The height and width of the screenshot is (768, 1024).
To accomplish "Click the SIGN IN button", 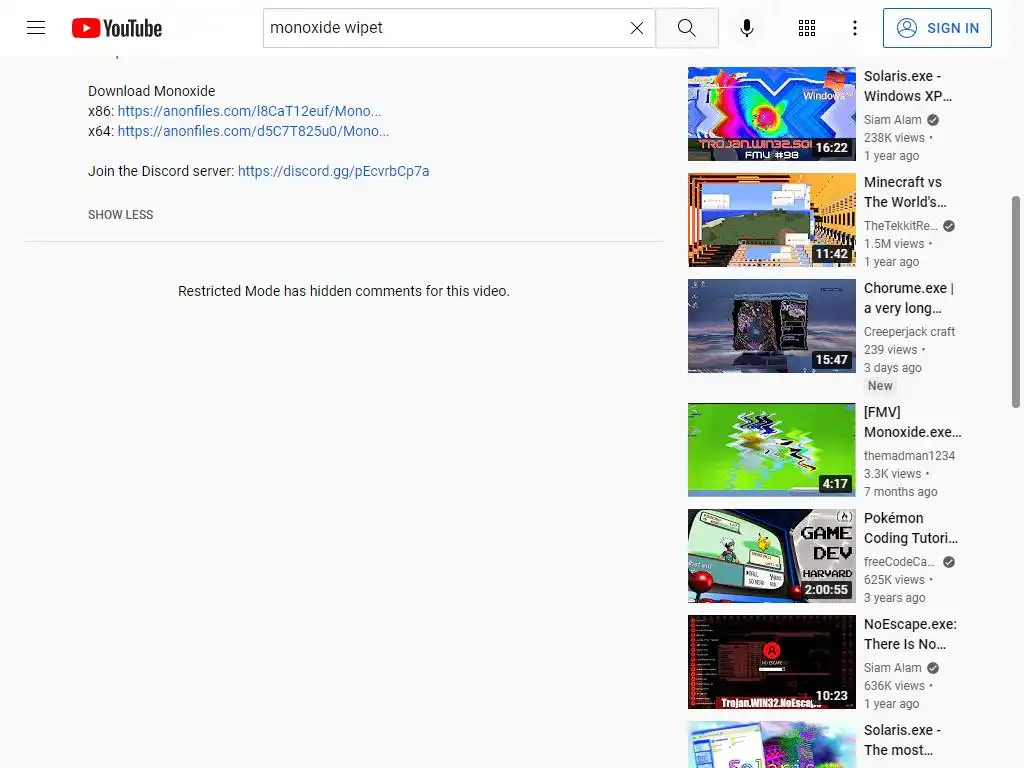I will (936, 28).
